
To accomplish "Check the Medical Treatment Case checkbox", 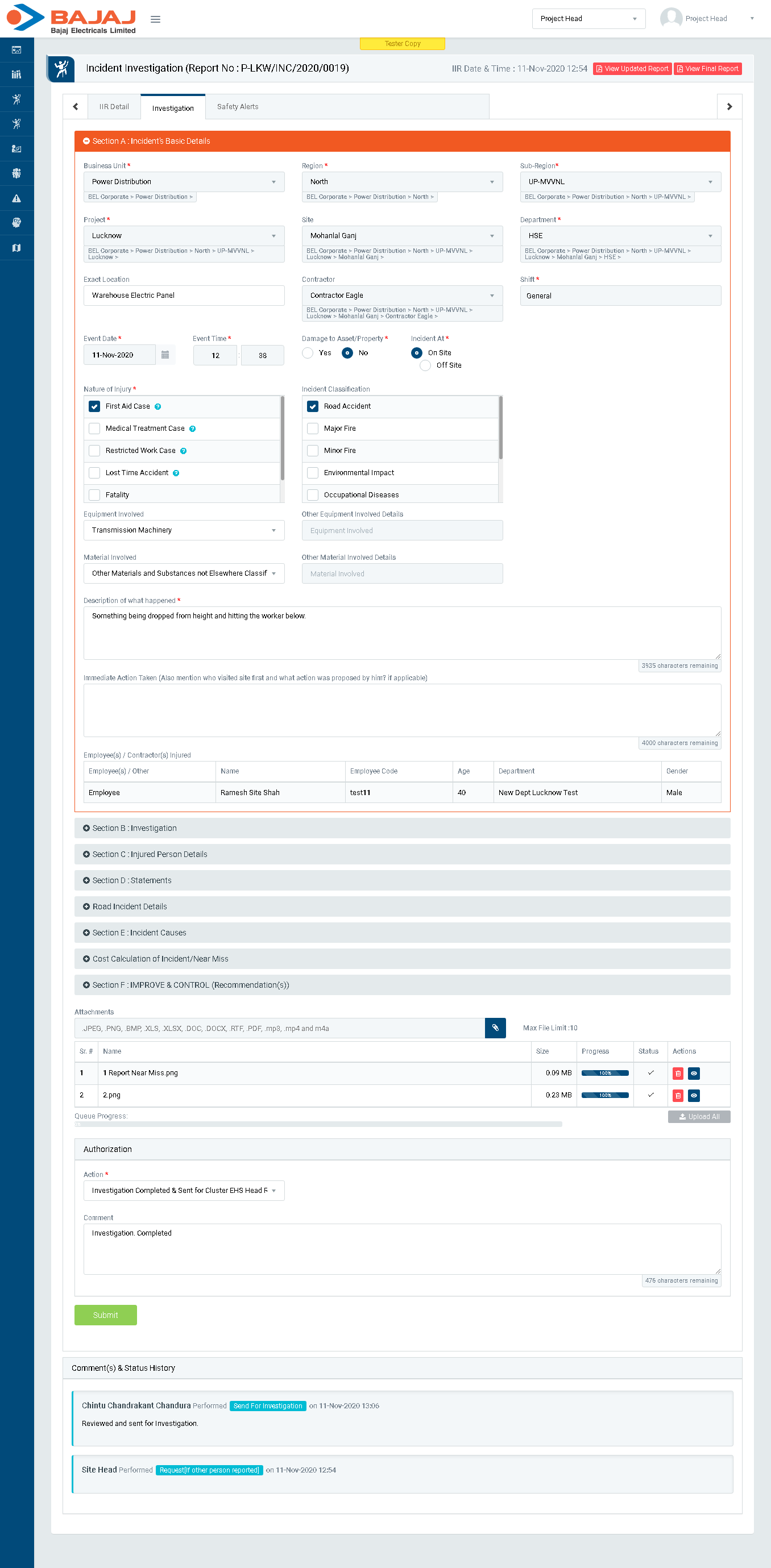I will [x=94, y=429].
